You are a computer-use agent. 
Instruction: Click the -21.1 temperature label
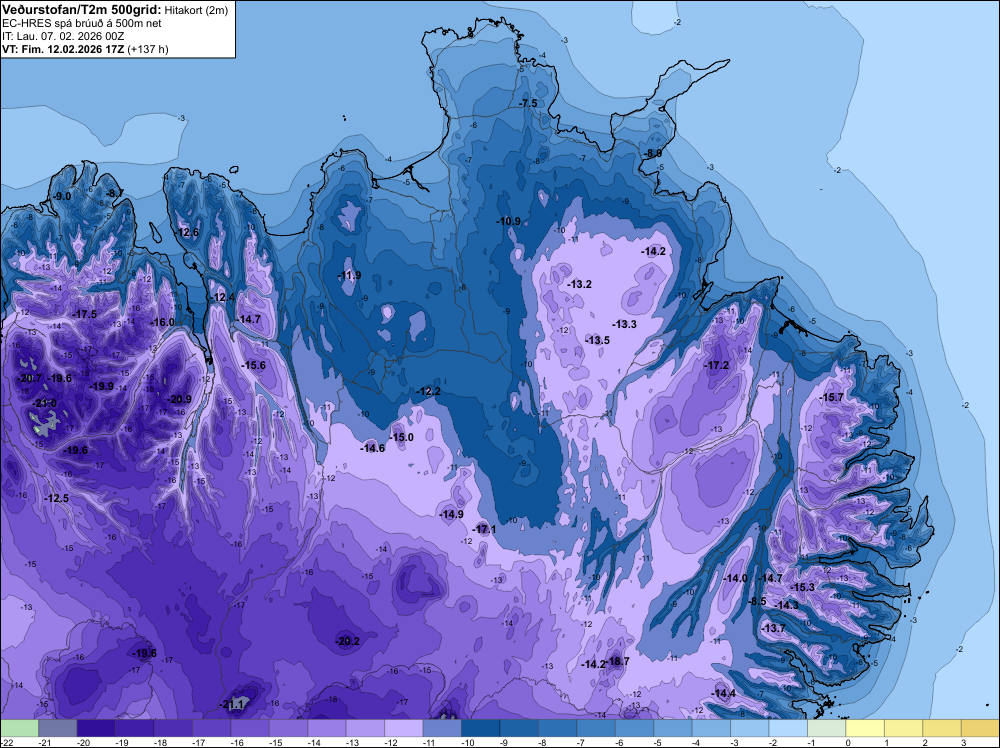(x=231, y=705)
